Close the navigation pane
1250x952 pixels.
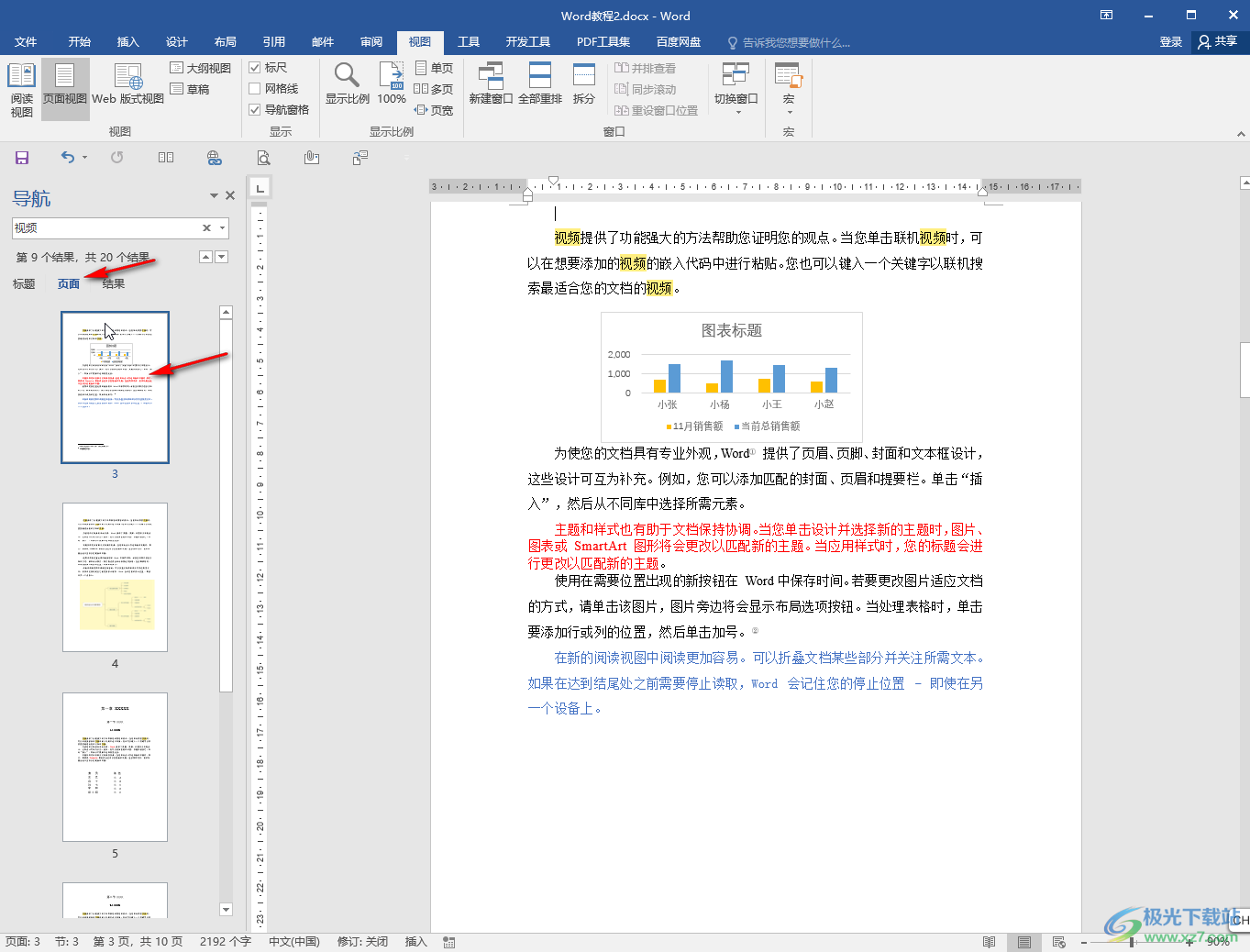tap(230, 196)
